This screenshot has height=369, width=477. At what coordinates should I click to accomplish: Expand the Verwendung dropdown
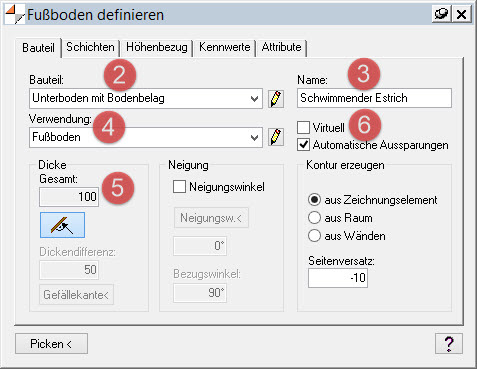(x=254, y=137)
